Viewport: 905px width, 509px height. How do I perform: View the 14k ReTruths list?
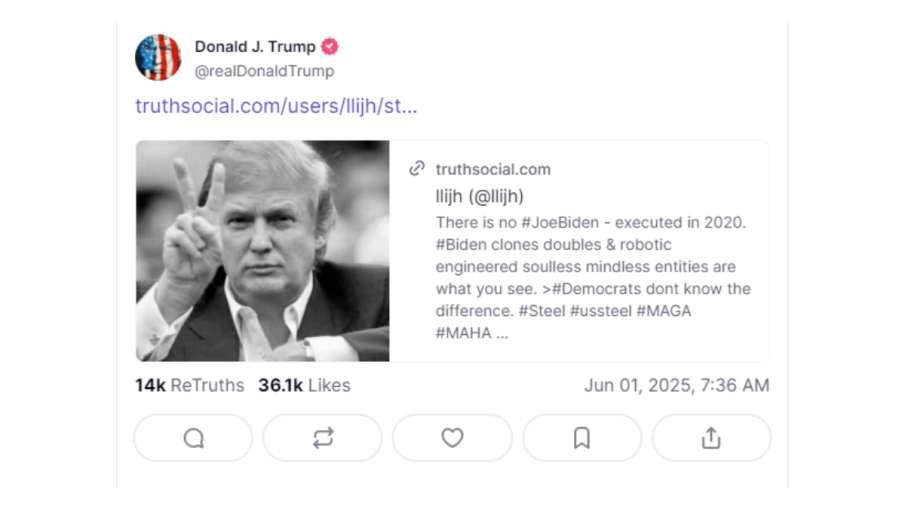click(x=190, y=385)
